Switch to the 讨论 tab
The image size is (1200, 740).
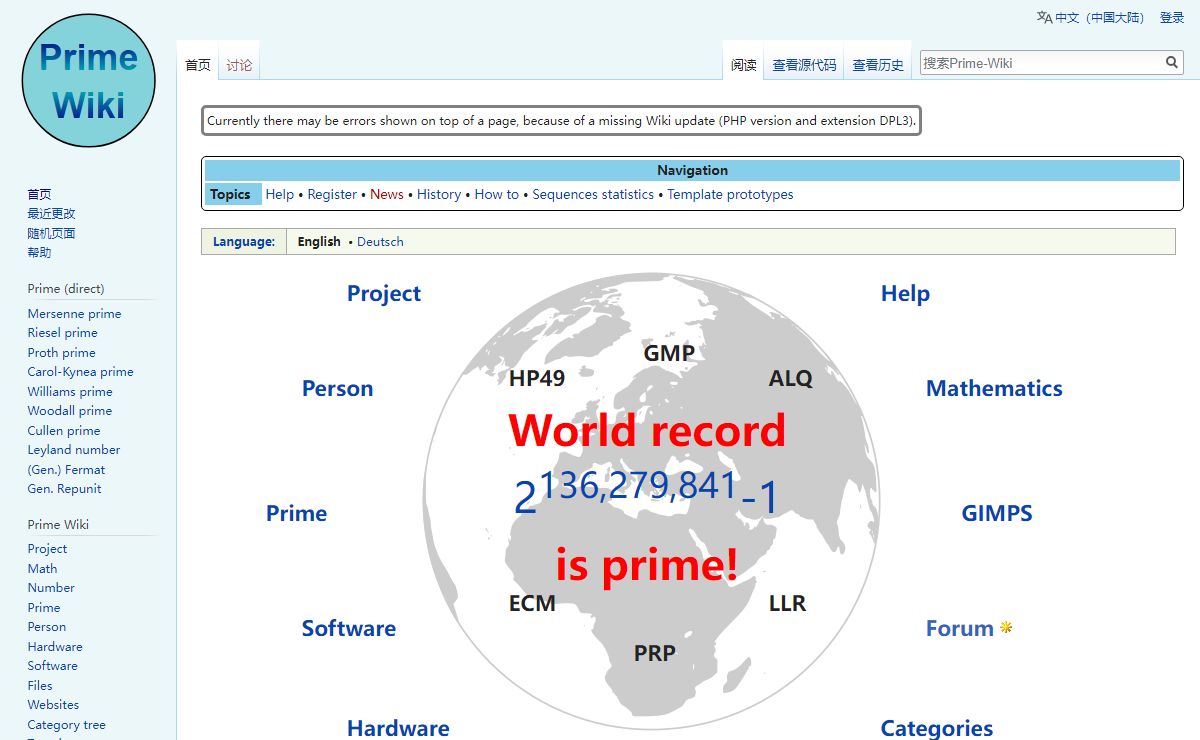239,65
